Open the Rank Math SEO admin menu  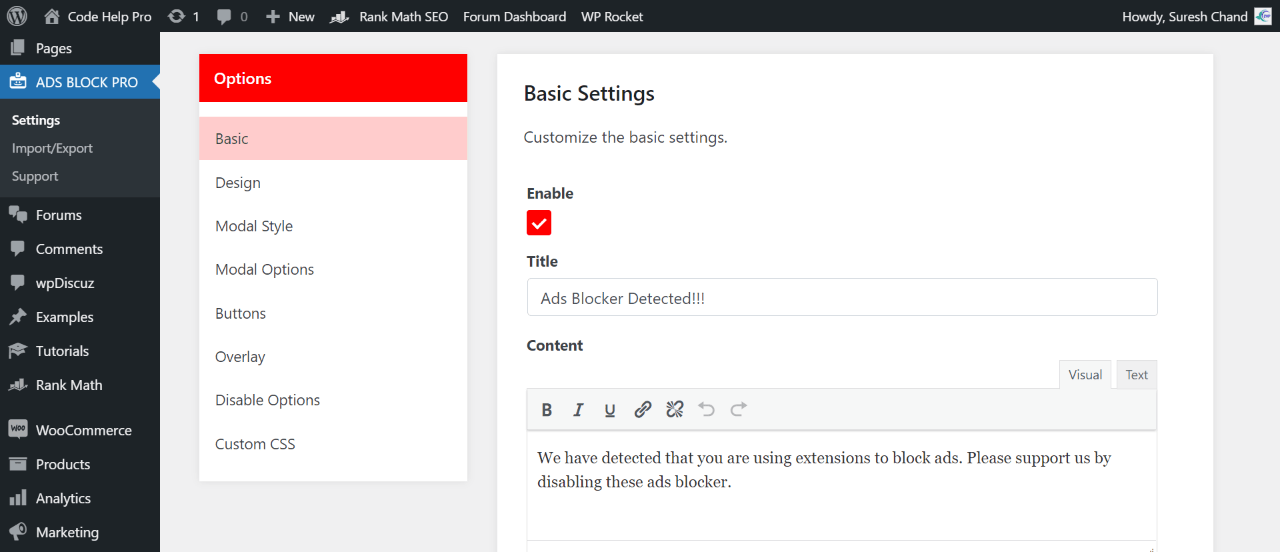(x=389, y=16)
